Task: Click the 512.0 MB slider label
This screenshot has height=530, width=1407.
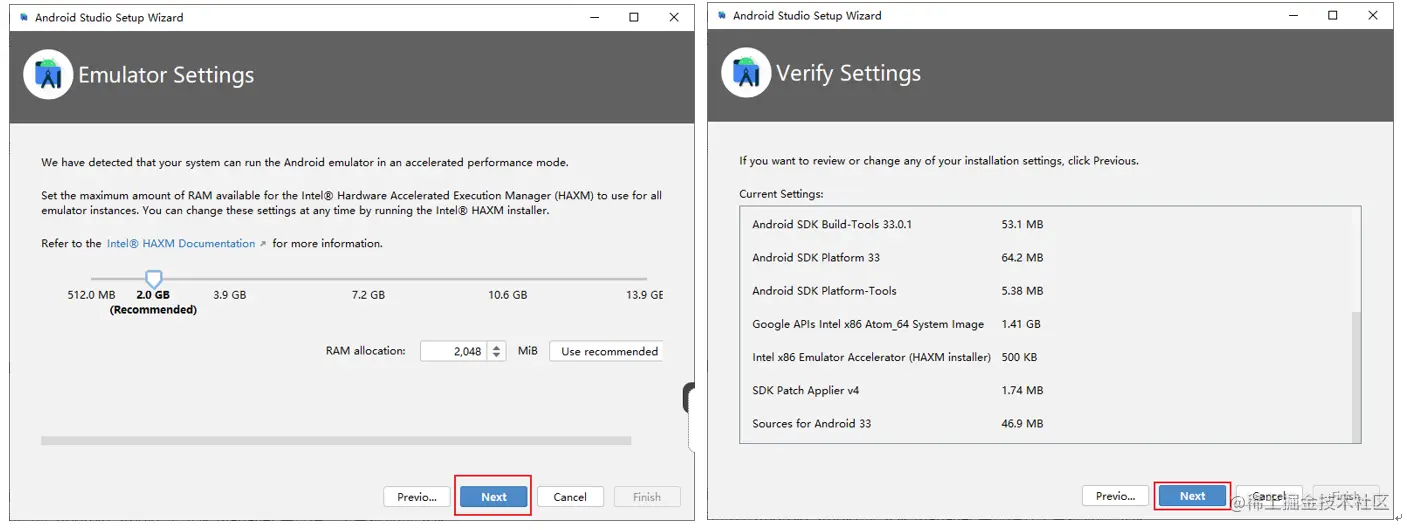Action: [91, 295]
